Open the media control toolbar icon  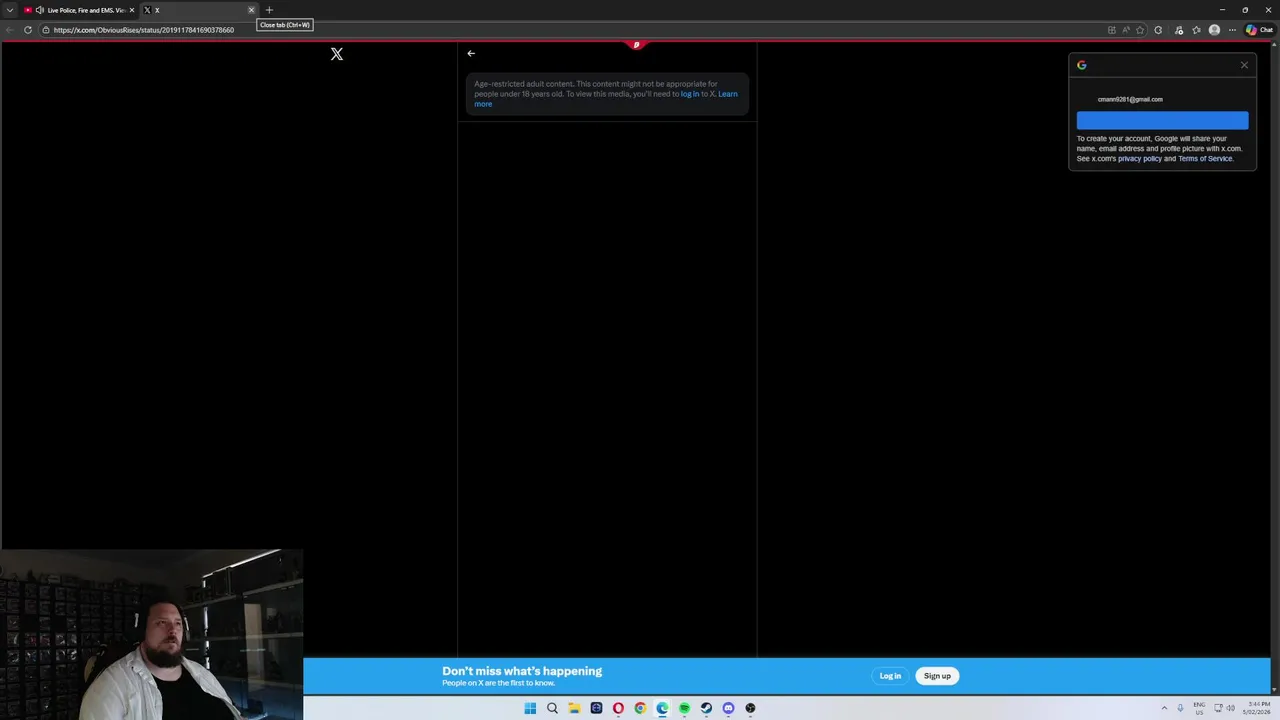[x=1179, y=30]
